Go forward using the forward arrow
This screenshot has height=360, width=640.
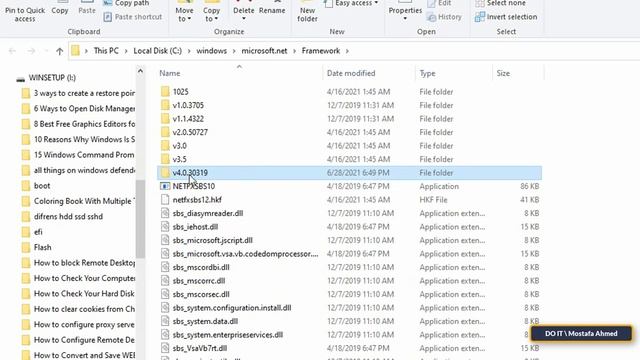click(x=31, y=51)
